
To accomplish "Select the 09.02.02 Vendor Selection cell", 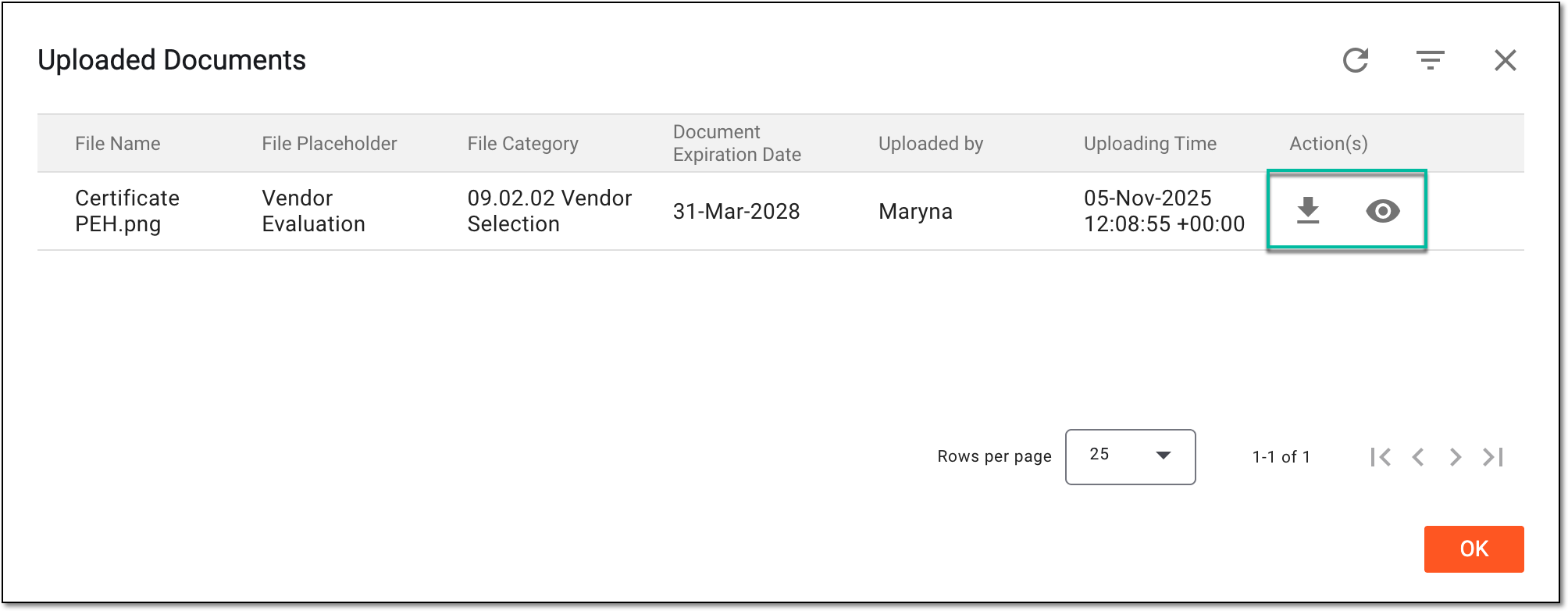I will pos(550,211).
